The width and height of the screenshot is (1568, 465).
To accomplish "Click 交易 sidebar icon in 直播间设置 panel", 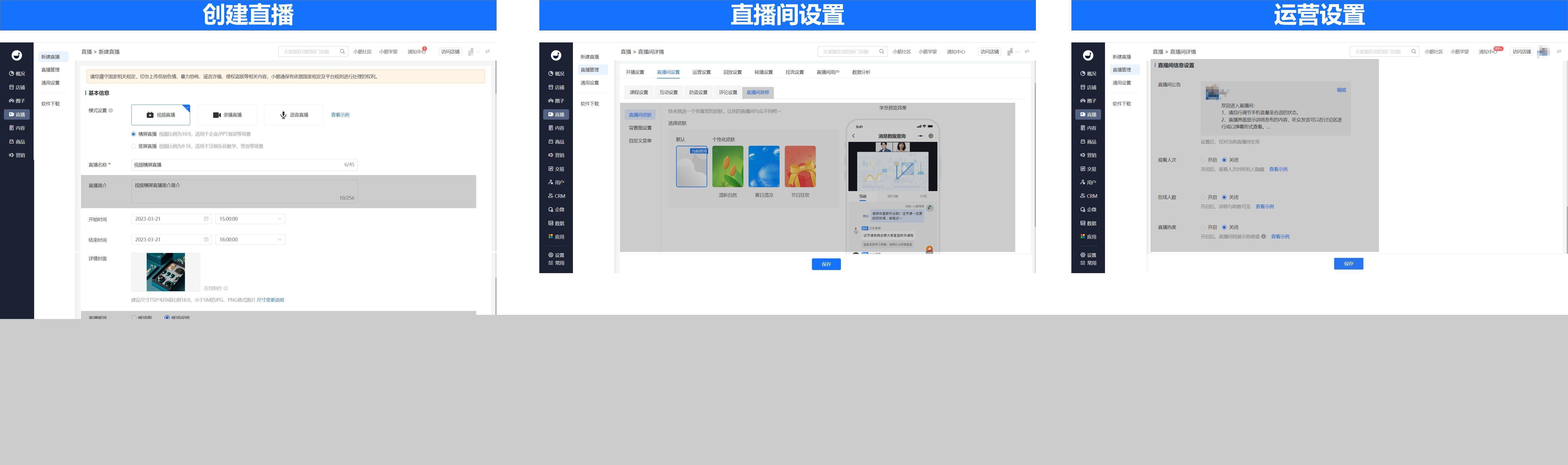I will (x=551, y=169).
